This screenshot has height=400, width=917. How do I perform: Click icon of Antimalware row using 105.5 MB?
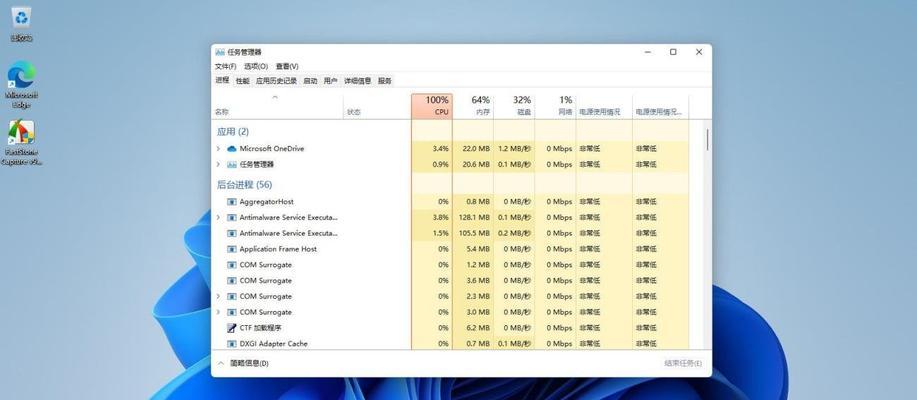tap(232, 233)
